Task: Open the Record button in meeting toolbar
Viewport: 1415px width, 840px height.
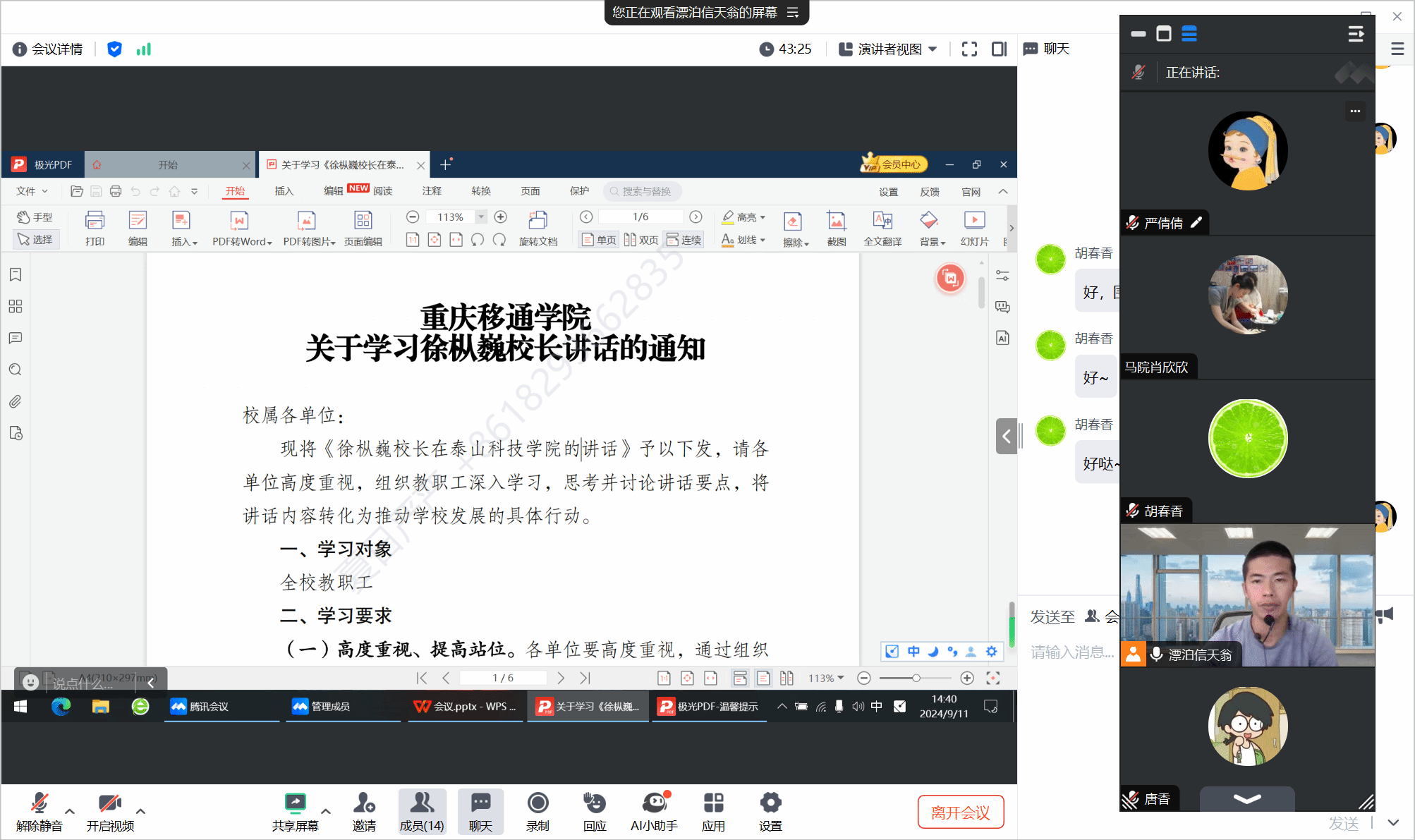Action: pos(538,803)
